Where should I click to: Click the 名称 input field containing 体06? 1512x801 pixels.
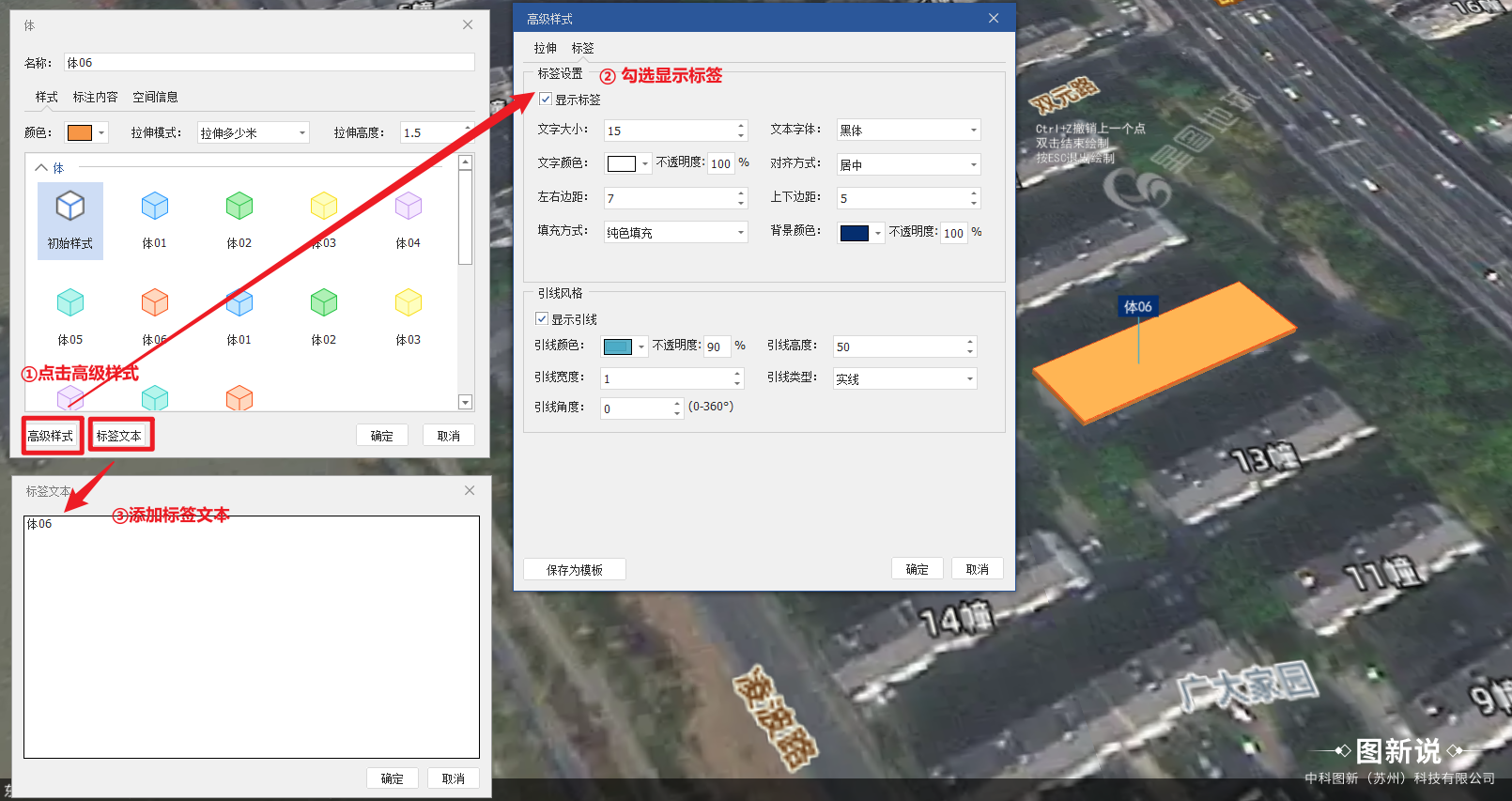point(269,63)
